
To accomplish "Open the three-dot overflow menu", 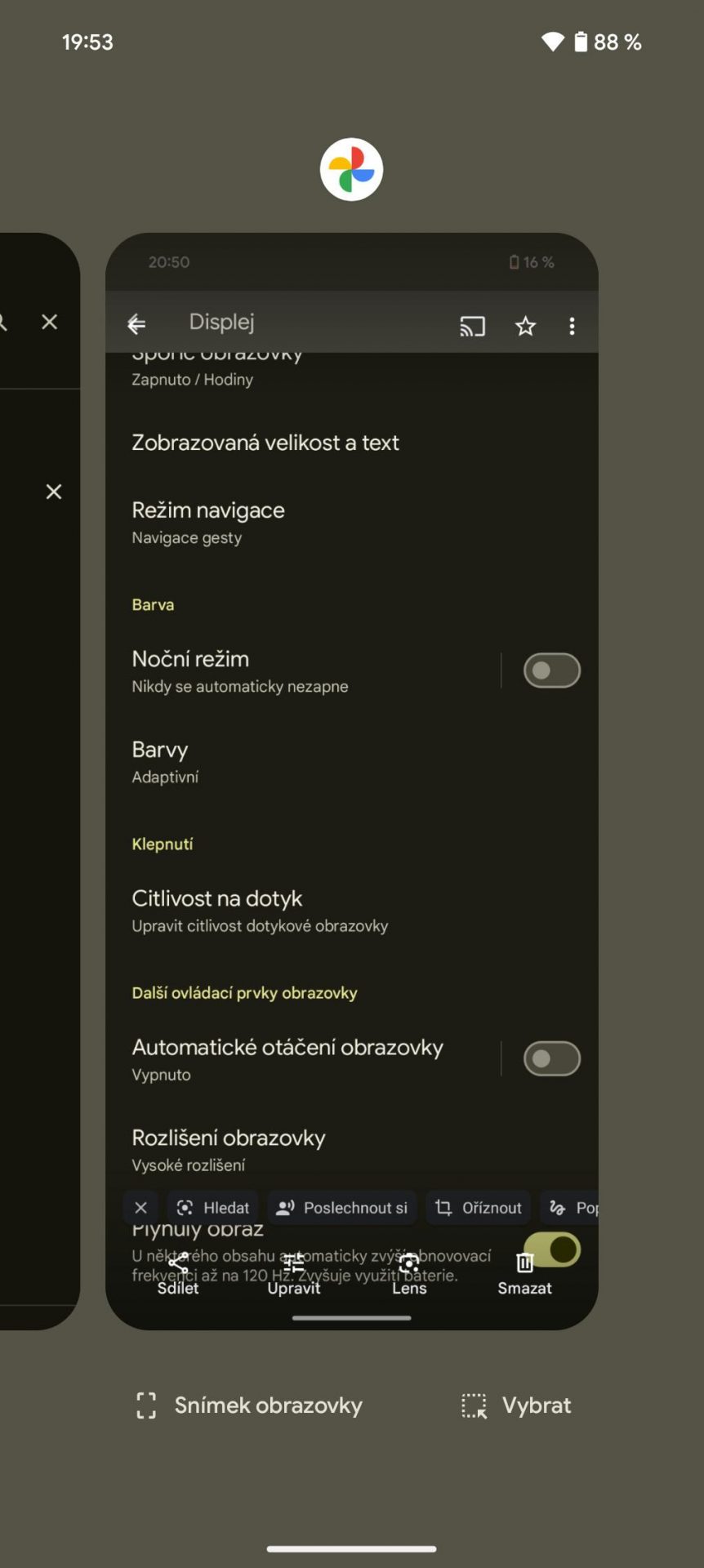I will pyautogui.click(x=572, y=327).
